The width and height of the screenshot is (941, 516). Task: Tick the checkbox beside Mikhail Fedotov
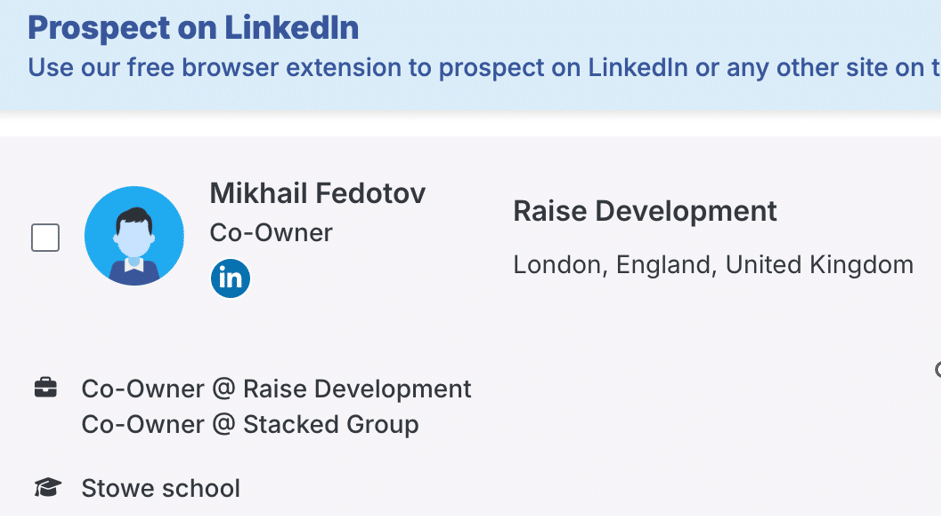coord(46,238)
